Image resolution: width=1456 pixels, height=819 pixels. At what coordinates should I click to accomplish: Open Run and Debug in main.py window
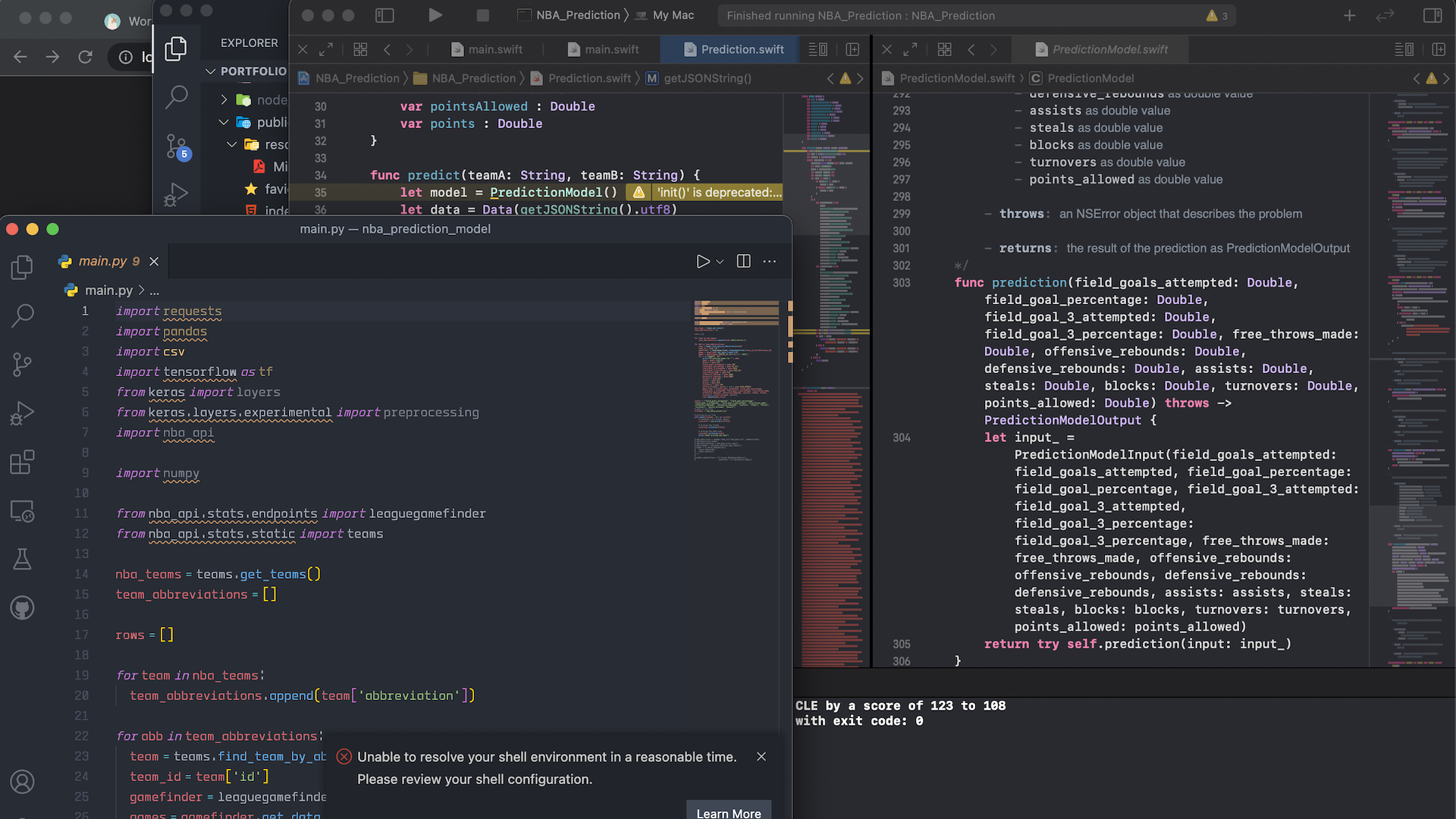(22, 413)
